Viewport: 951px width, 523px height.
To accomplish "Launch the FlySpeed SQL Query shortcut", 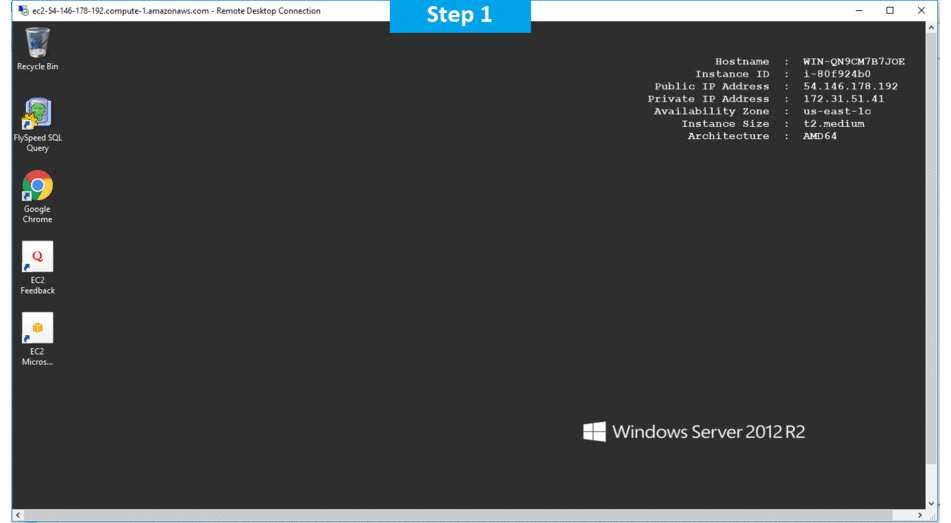I will click(37, 115).
